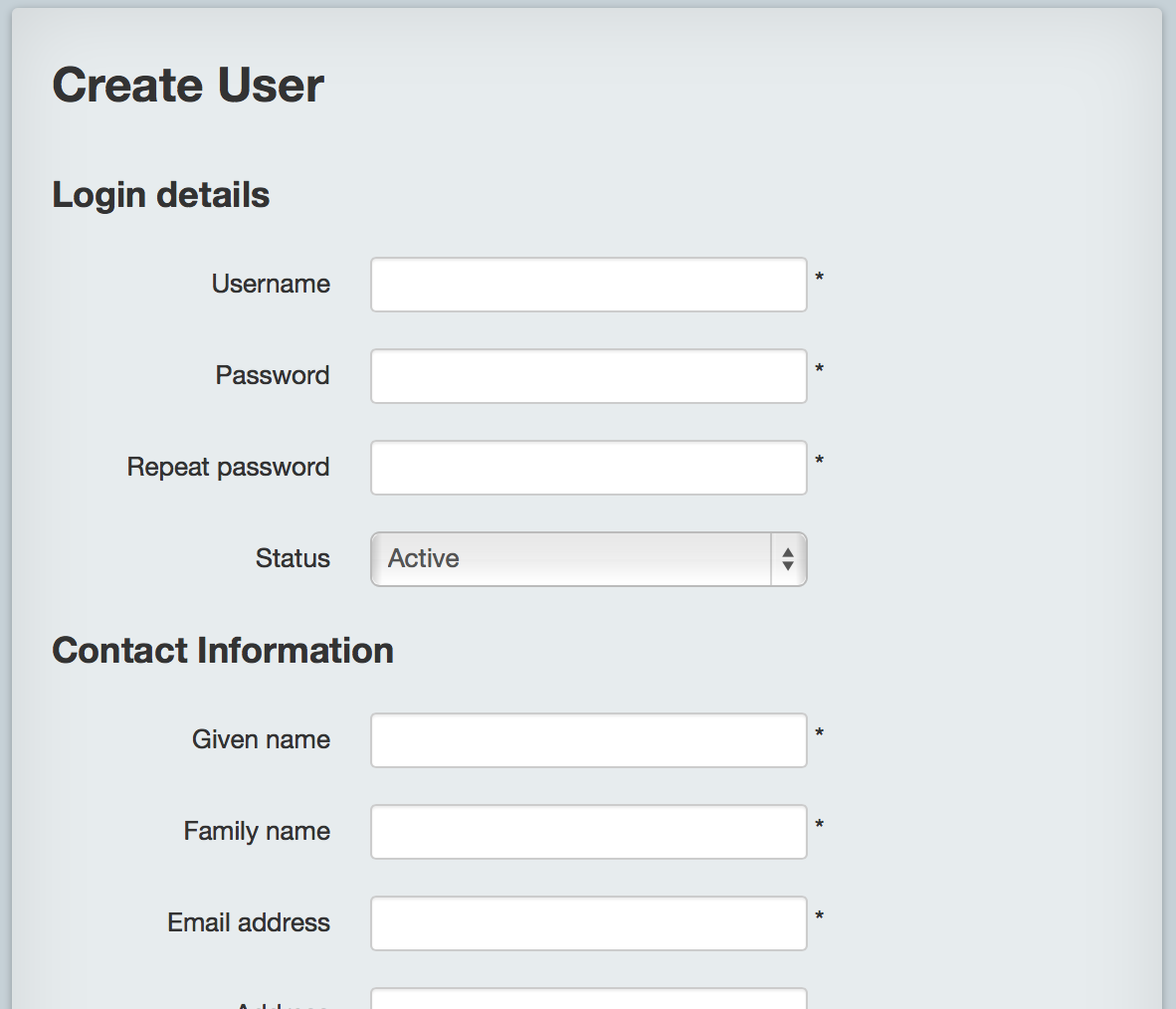The height and width of the screenshot is (1009, 1176).
Task: Click the Password label
Action: [x=273, y=375]
